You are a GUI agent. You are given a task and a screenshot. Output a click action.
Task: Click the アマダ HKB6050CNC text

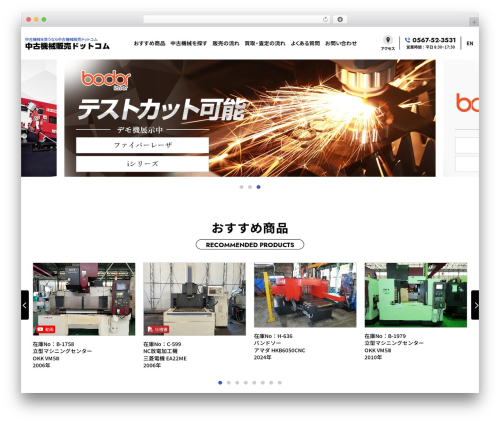[279, 351]
